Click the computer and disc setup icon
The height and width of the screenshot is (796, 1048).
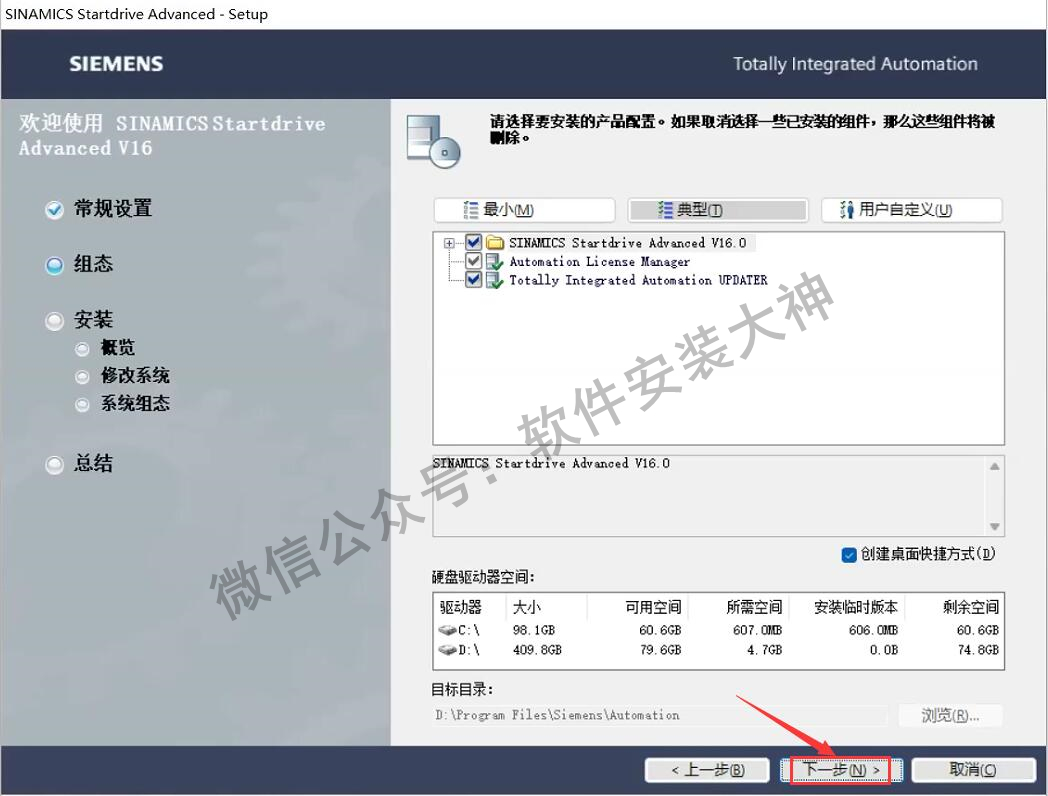point(434,141)
